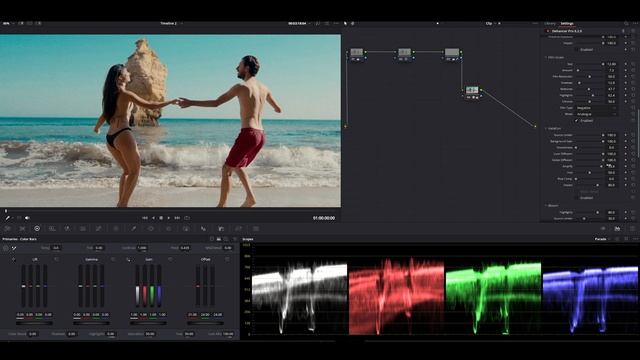640x360 pixels.
Task: Open the Magic Mask palette
Action: (x=186, y=229)
